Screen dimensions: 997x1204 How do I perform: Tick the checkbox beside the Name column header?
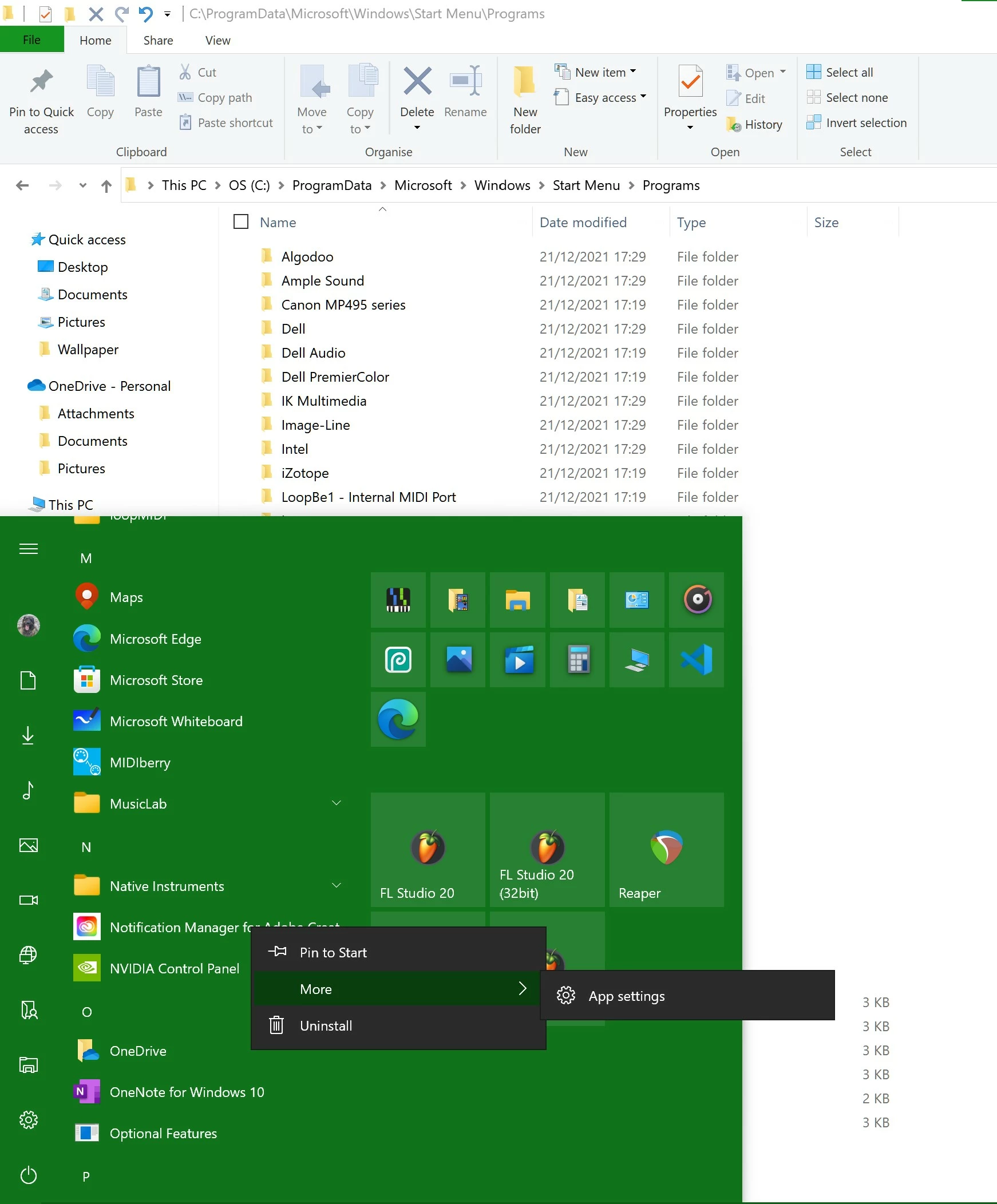[x=241, y=221]
